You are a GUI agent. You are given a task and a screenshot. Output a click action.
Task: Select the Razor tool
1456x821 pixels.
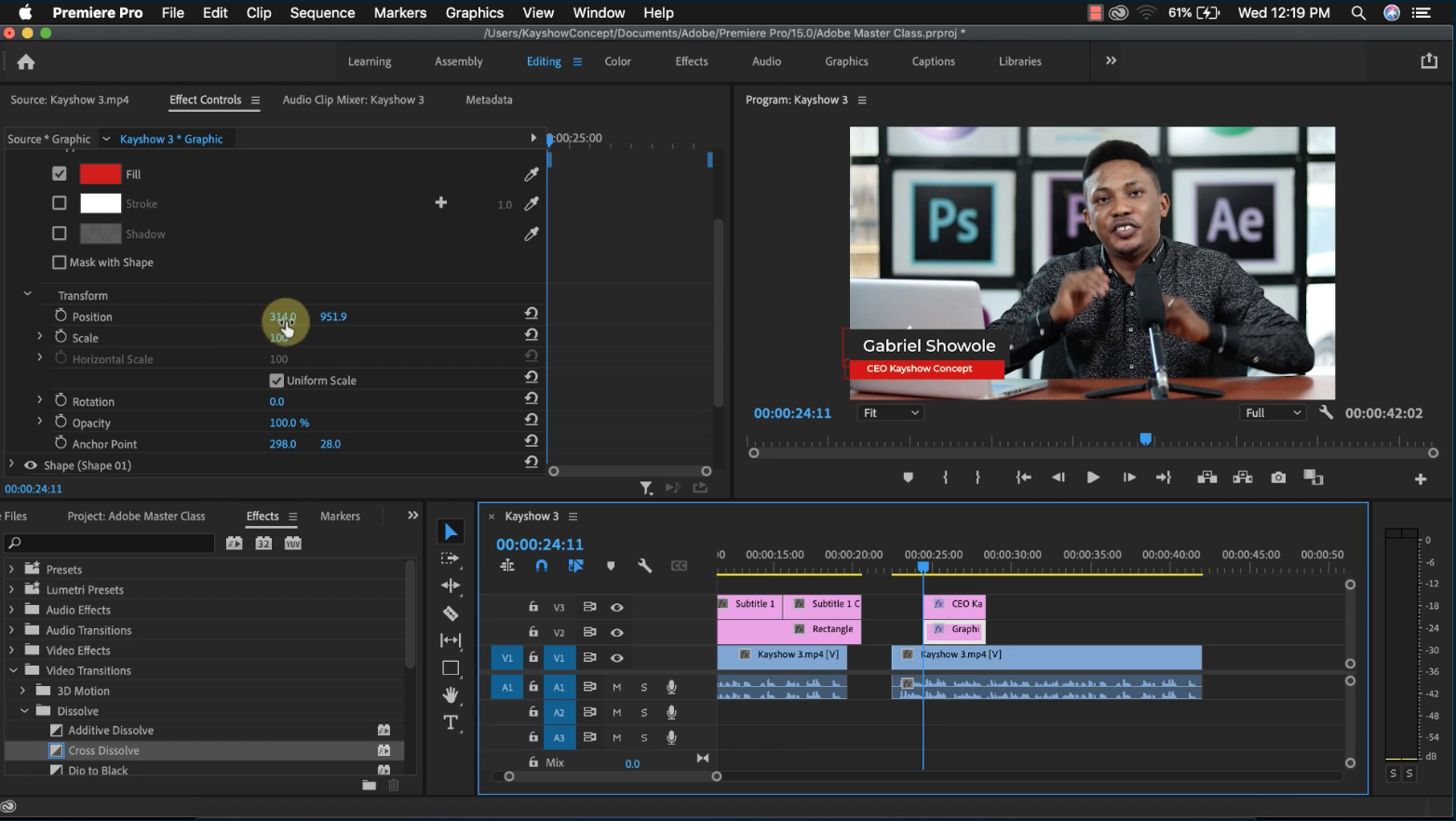[451, 613]
